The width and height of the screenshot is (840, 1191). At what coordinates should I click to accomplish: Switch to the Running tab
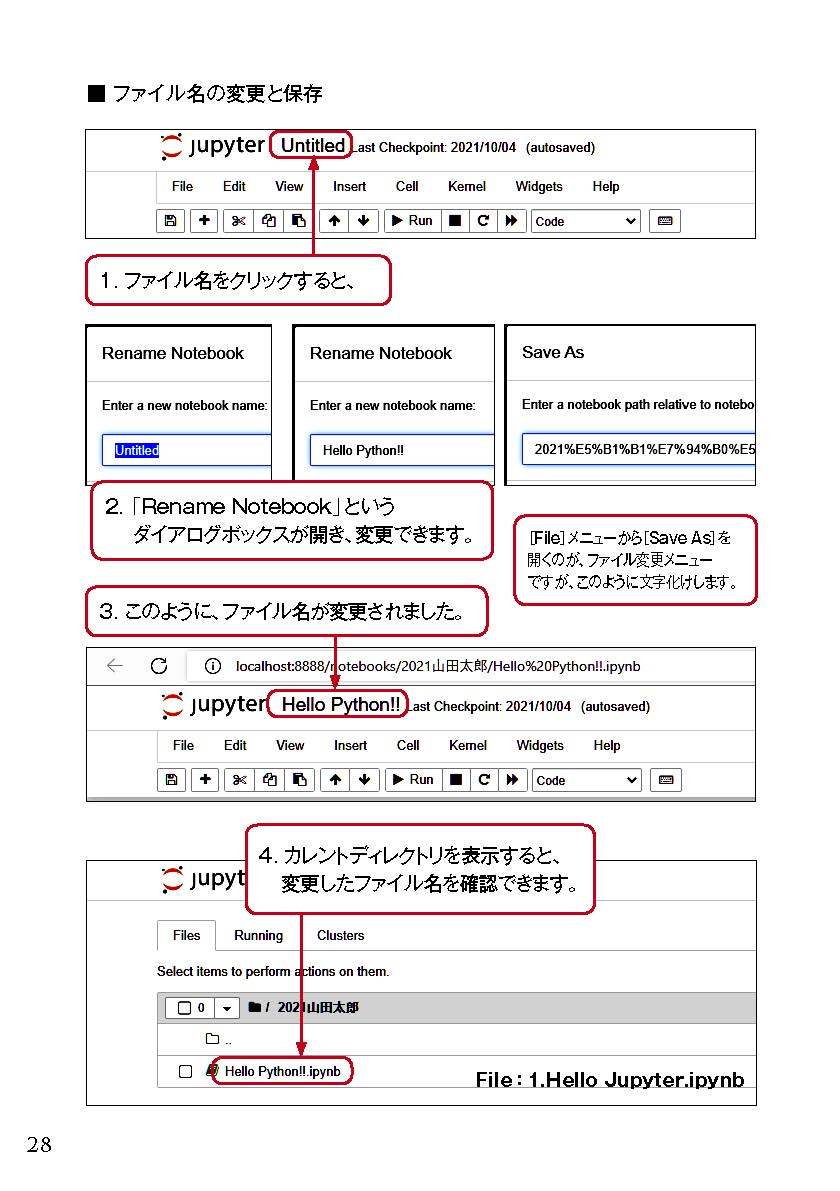coord(258,935)
